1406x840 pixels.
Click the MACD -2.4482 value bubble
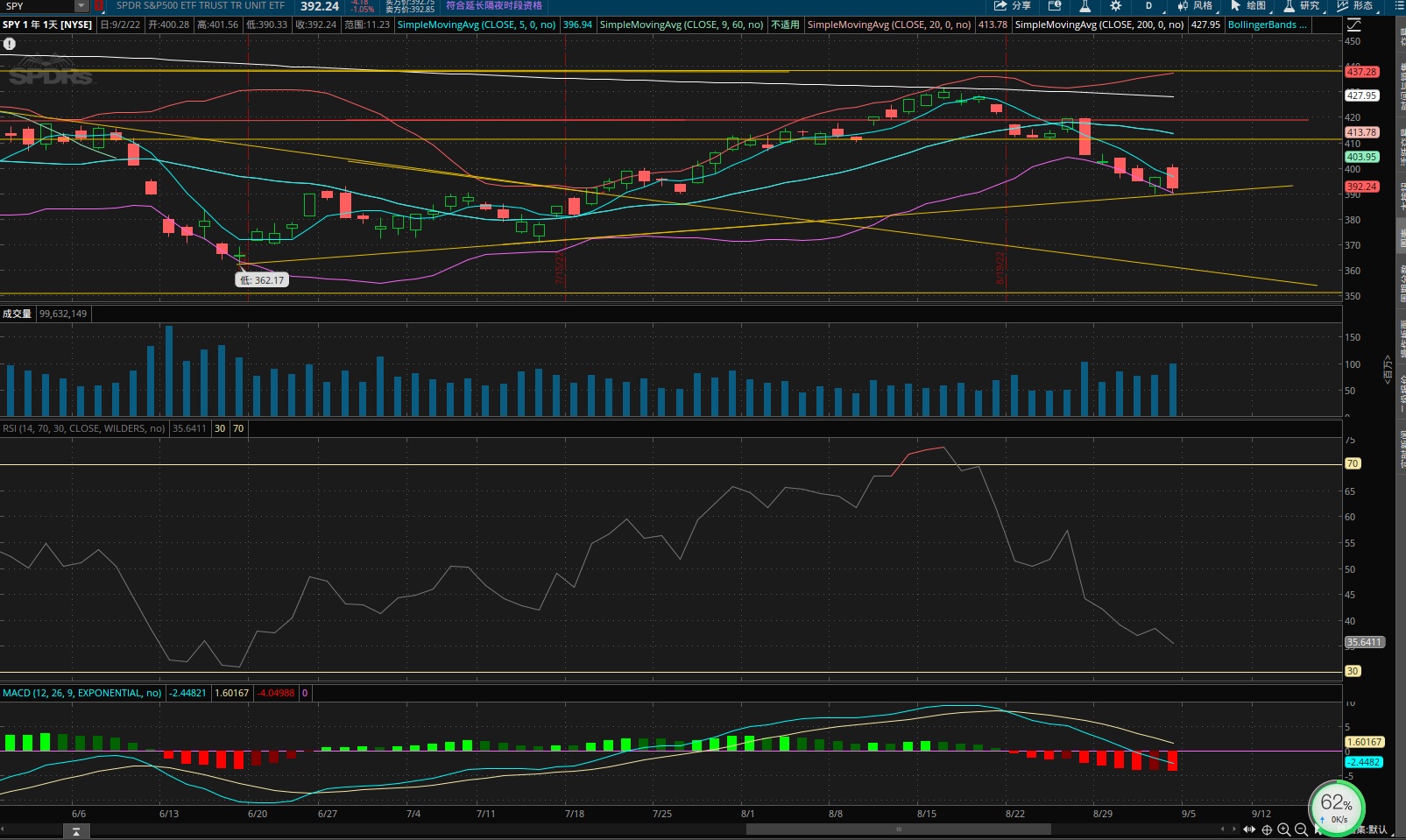click(1364, 762)
